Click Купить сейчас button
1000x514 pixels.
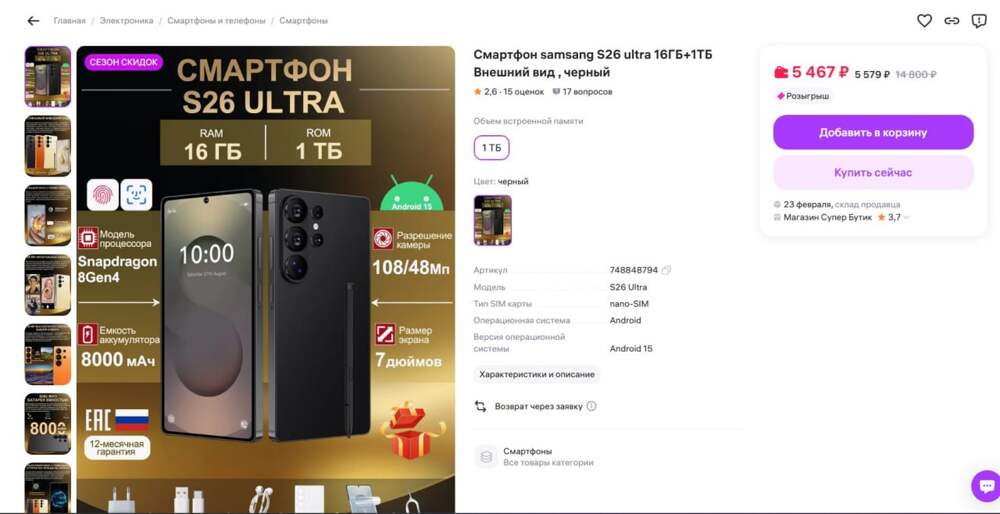(873, 173)
